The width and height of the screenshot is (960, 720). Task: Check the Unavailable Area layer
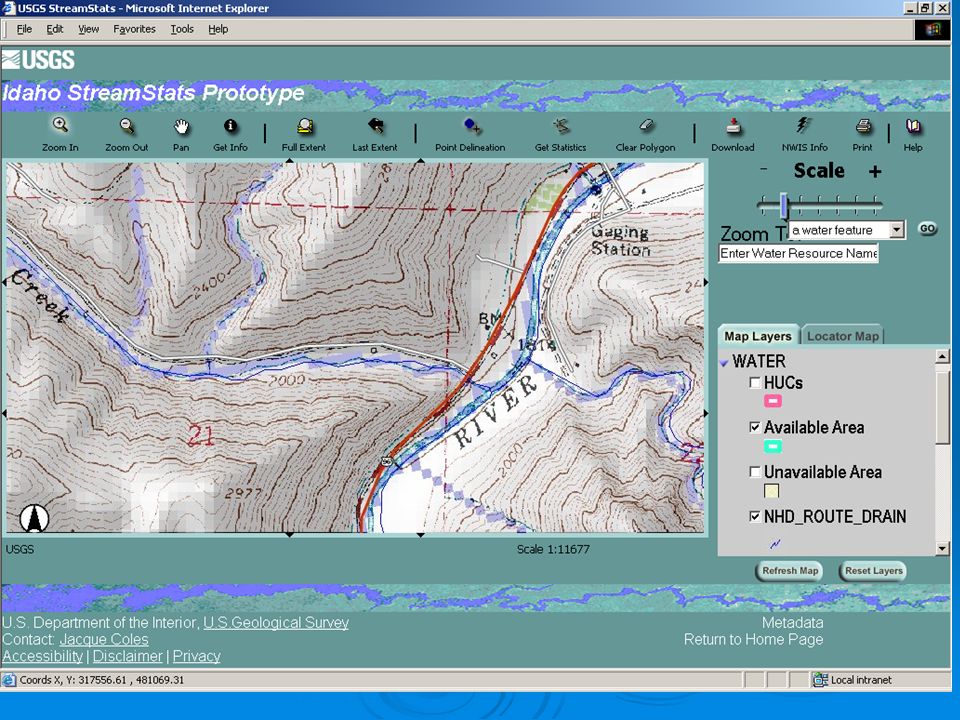pos(755,472)
